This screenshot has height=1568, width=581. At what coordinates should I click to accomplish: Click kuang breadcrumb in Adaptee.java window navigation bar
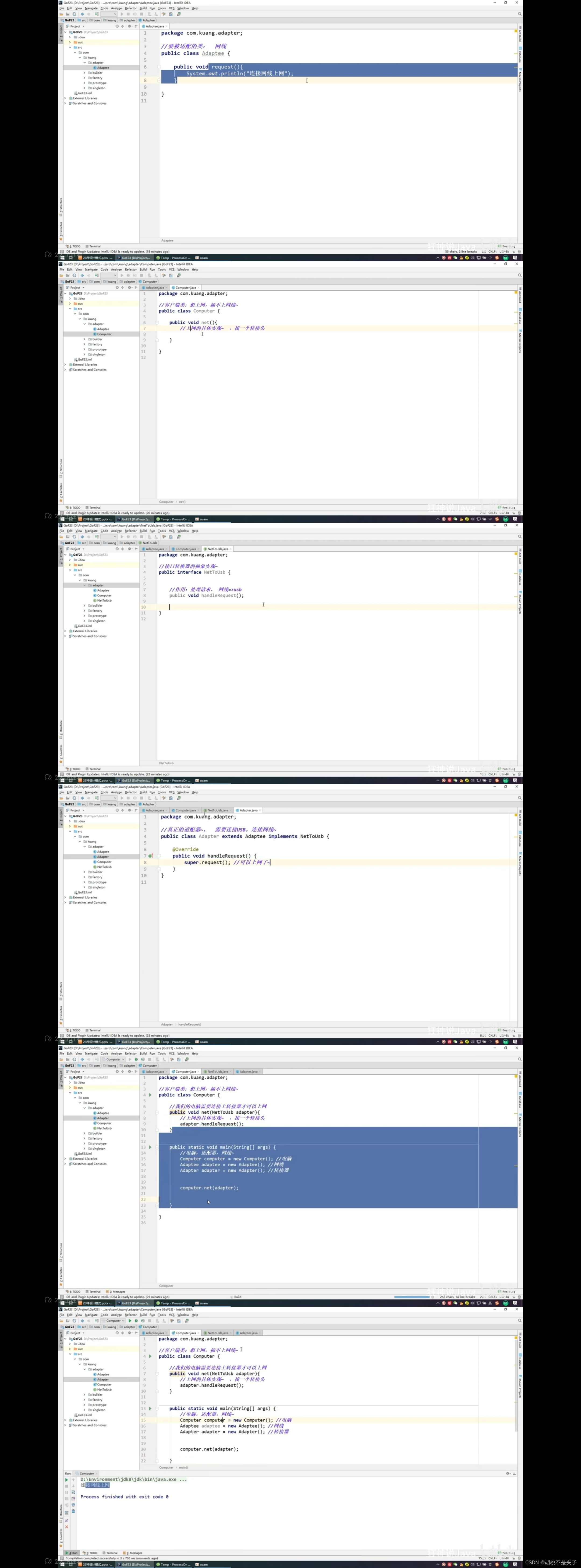tap(110, 20)
